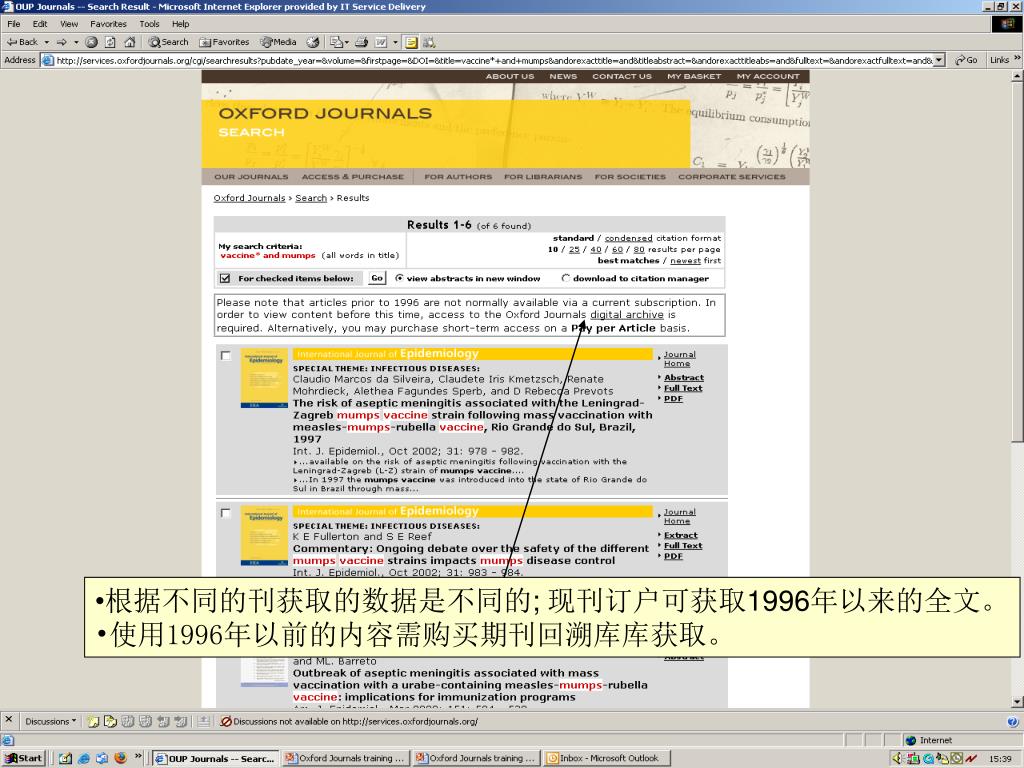This screenshot has width=1024, height=768.
Task: Open the Search pane toolbar button
Action: click(168, 42)
